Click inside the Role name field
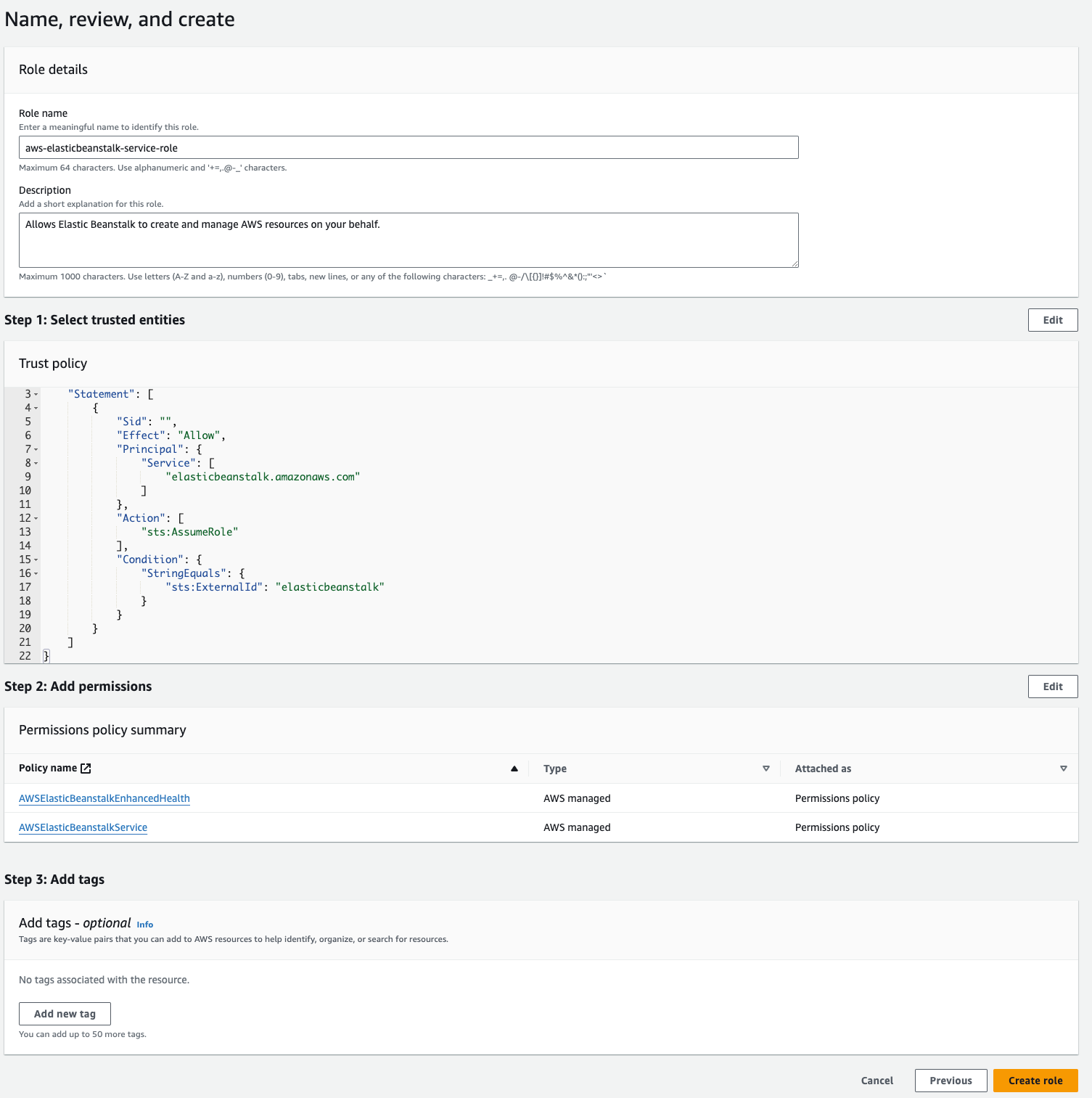1092x1098 pixels. pos(409,148)
